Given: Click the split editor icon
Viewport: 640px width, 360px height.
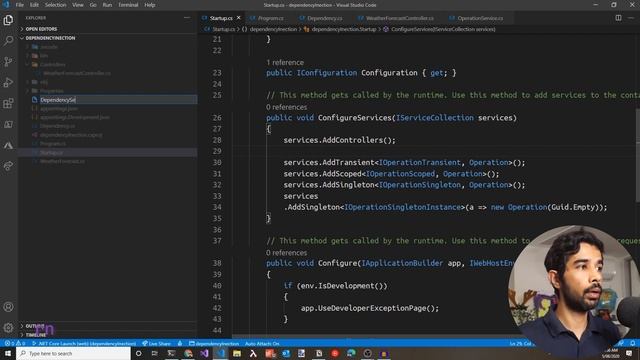Looking at the screenshot, I should tap(618, 18).
